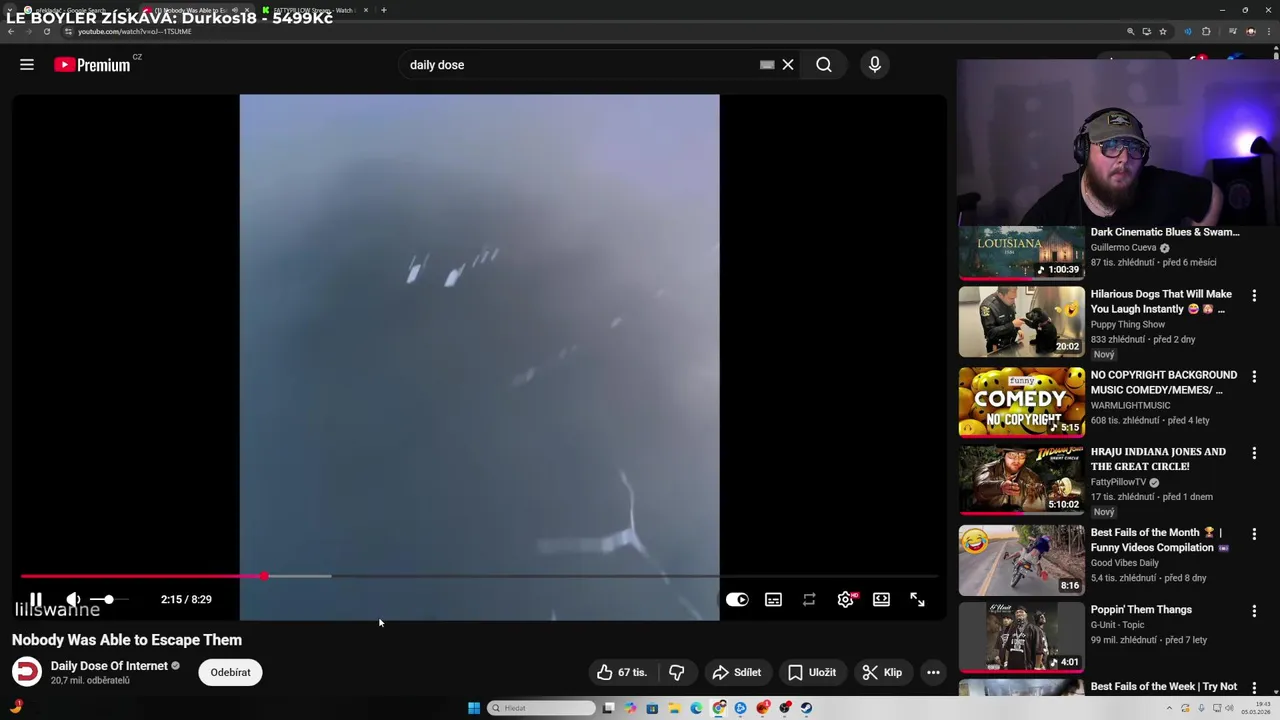This screenshot has height=720, width=1280.
Task: Reload the page with the browser refresh icon
Action: click(46, 31)
